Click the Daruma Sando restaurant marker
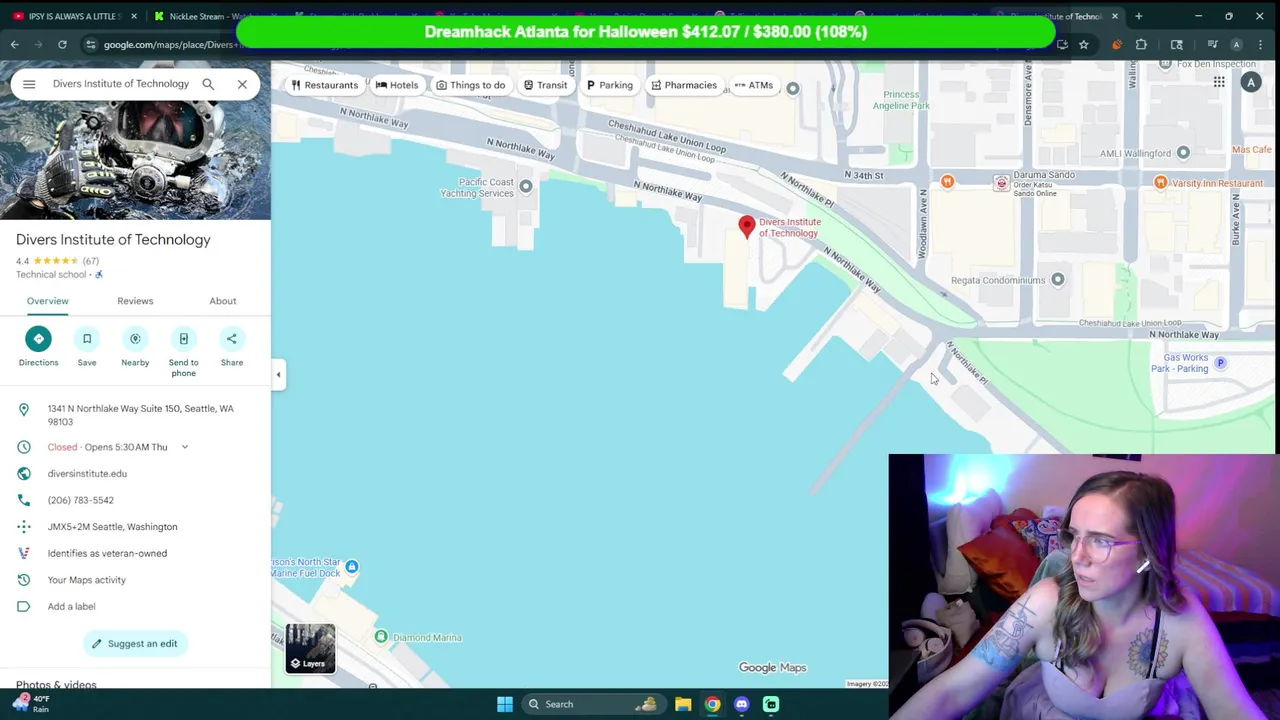 (x=1001, y=183)
